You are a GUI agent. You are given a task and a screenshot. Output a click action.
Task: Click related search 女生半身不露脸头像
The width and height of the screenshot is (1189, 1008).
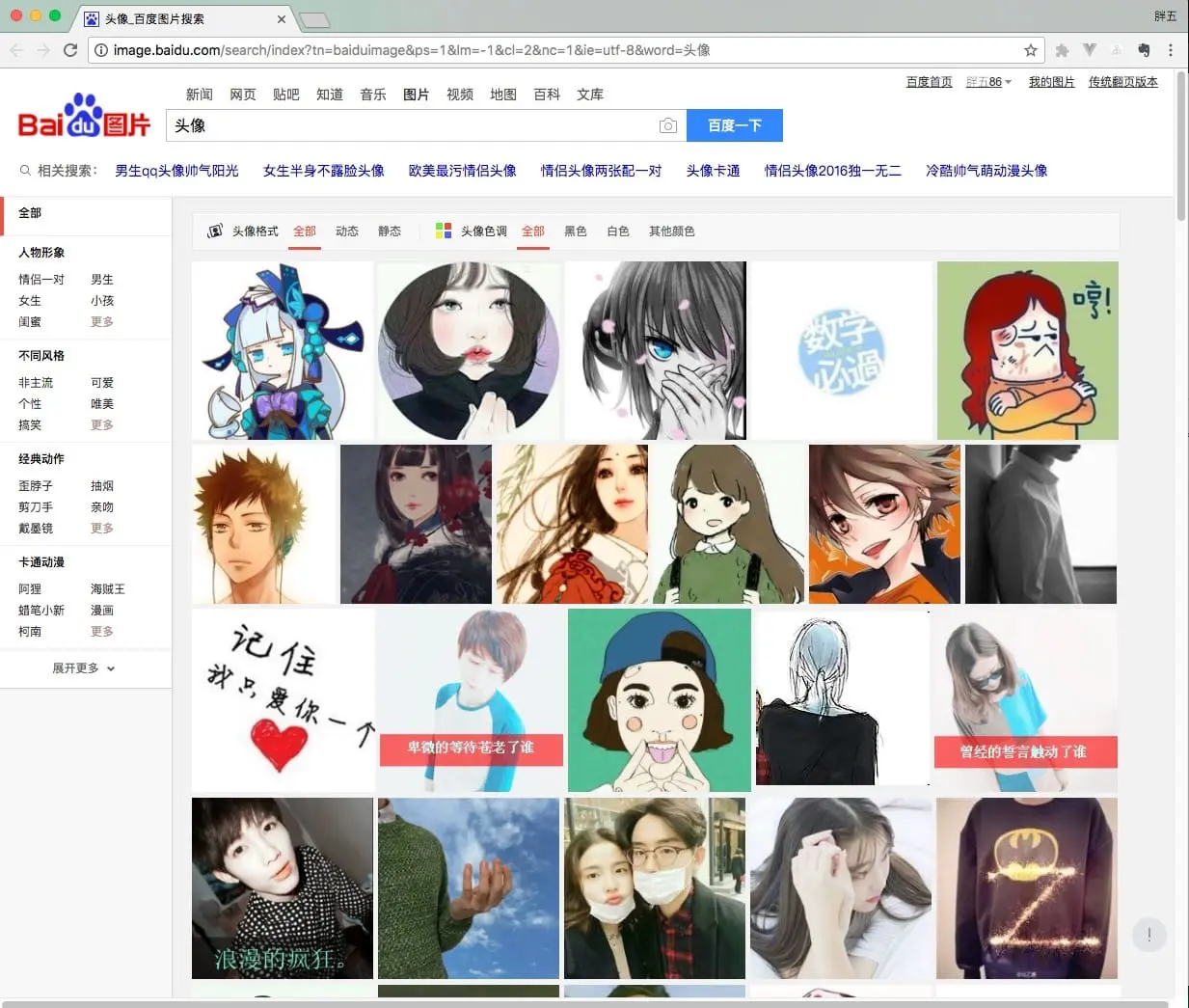click(324, 171)
